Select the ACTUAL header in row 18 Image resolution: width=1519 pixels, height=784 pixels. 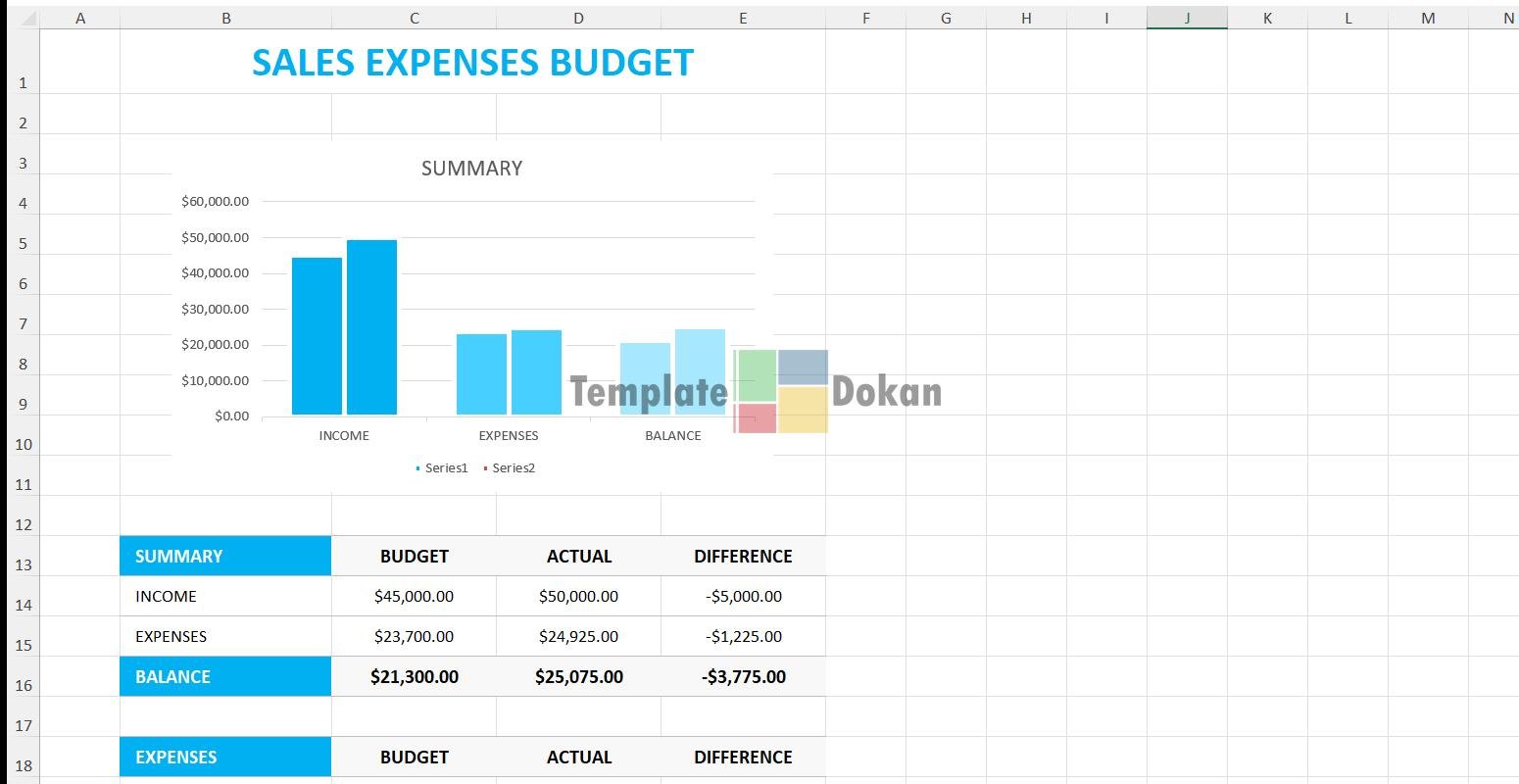click(578, 757)
